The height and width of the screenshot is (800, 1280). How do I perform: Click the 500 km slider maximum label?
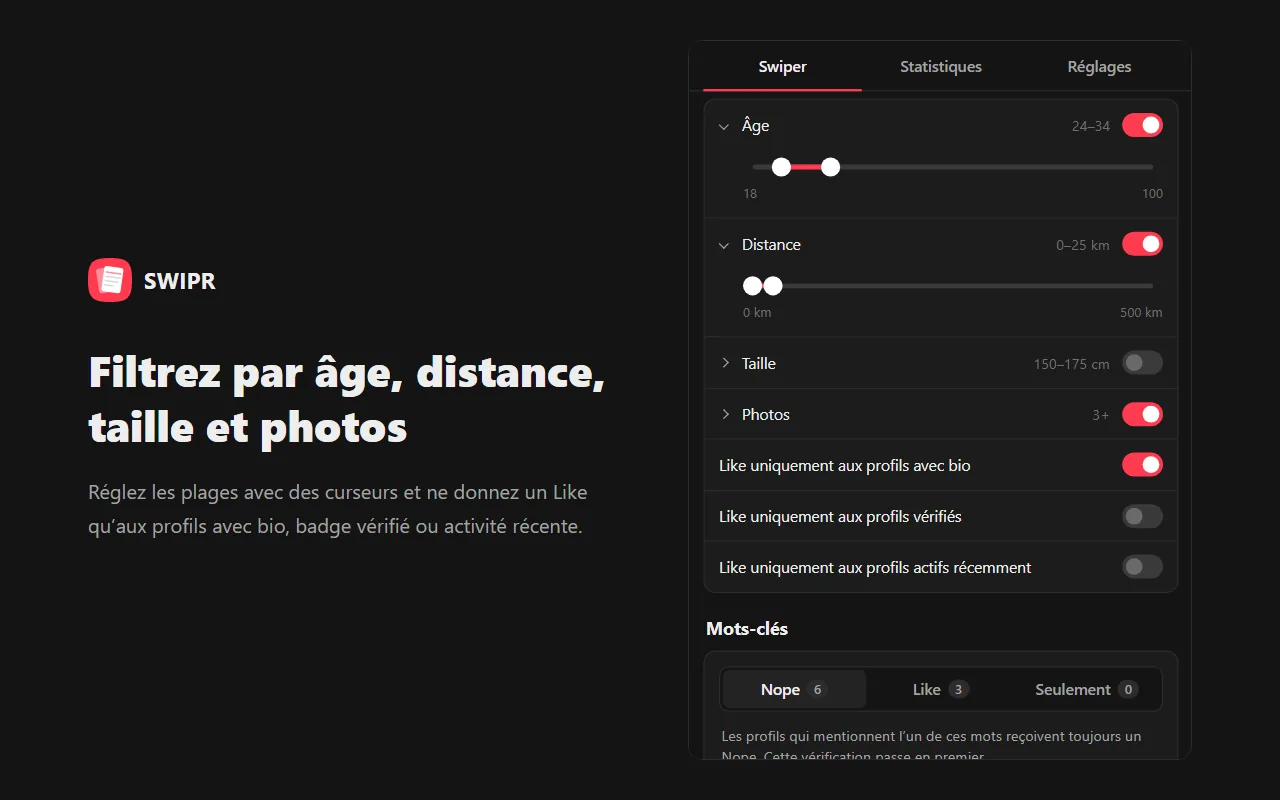1141,313
